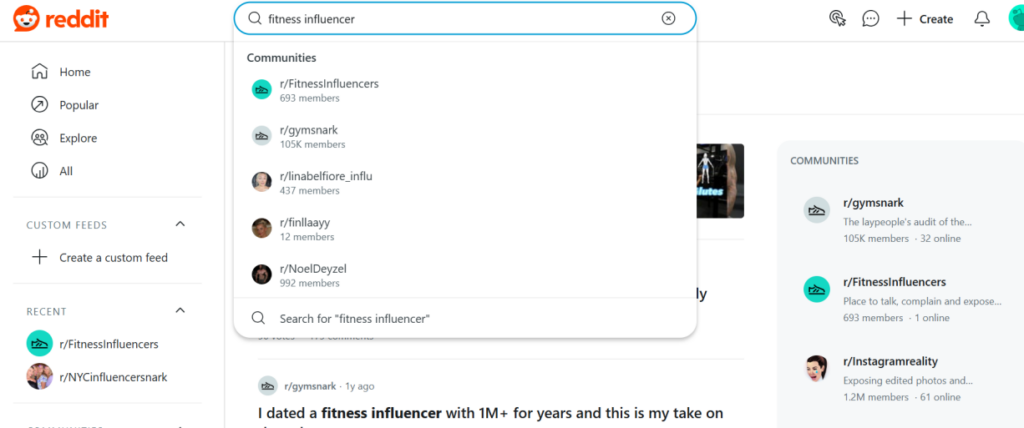Open the notifications bell
This screenshot has width=1024, height=428.
982,19
